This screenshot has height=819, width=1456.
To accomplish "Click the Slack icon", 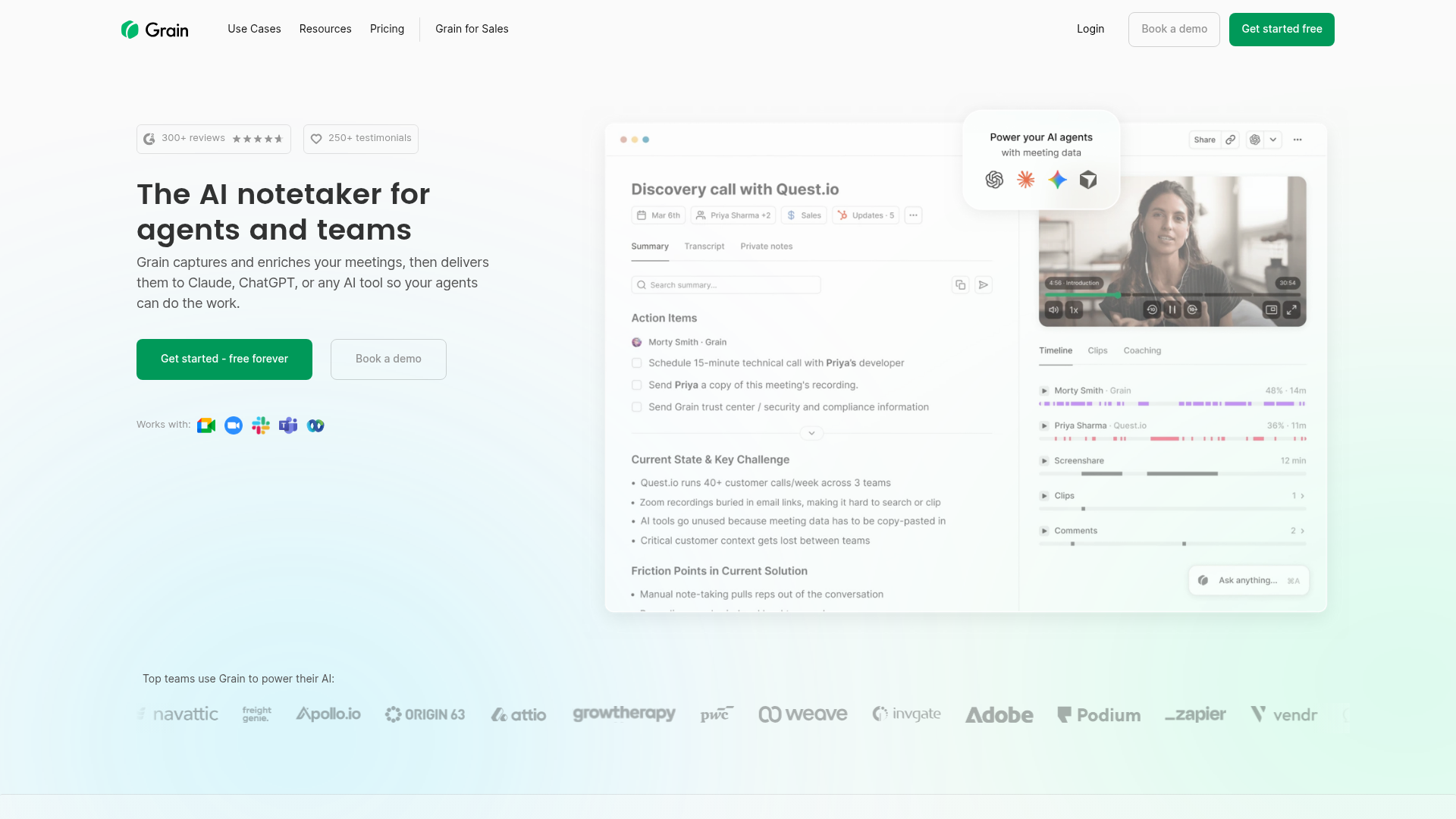I will coord(261,425).
